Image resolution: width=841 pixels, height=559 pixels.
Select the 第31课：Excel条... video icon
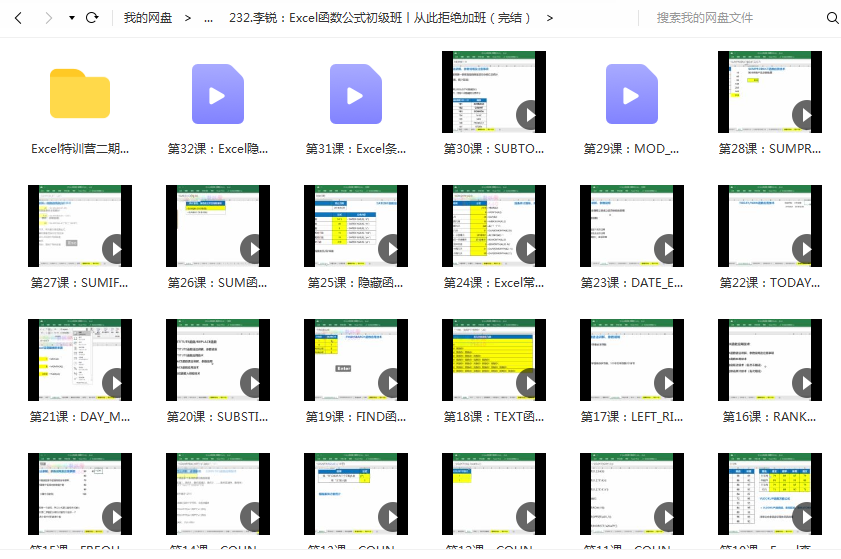pyautogui.click(x=356, y=94)
